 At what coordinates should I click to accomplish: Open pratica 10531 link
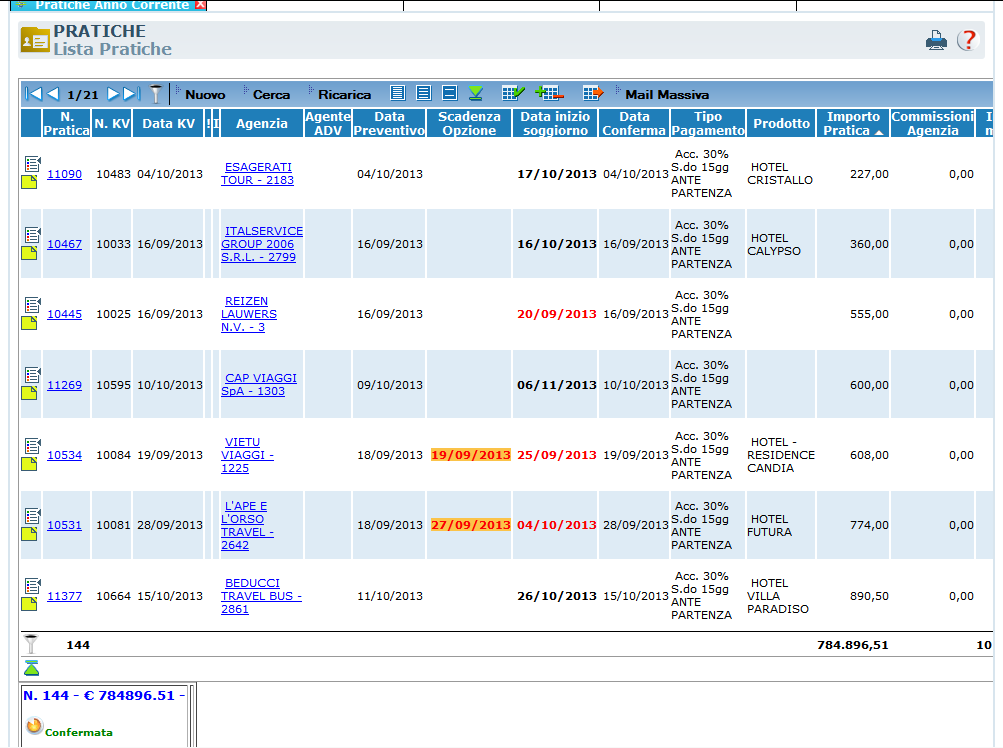click(65, 525)
